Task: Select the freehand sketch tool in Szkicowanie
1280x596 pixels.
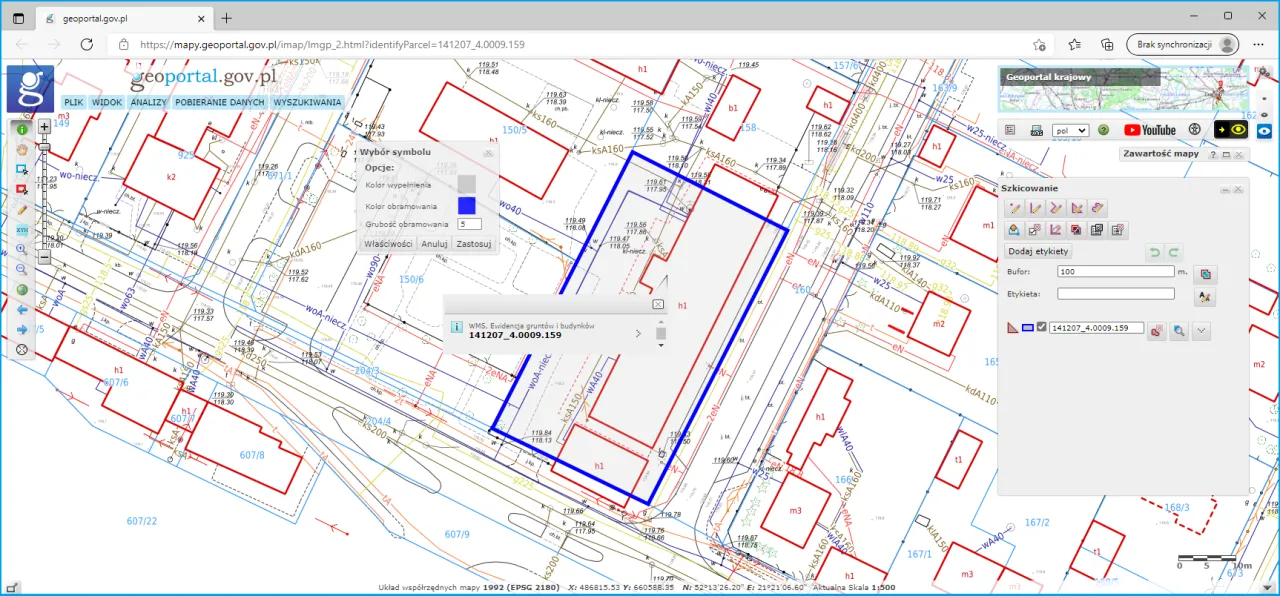Action: [x=1096, y=208]
